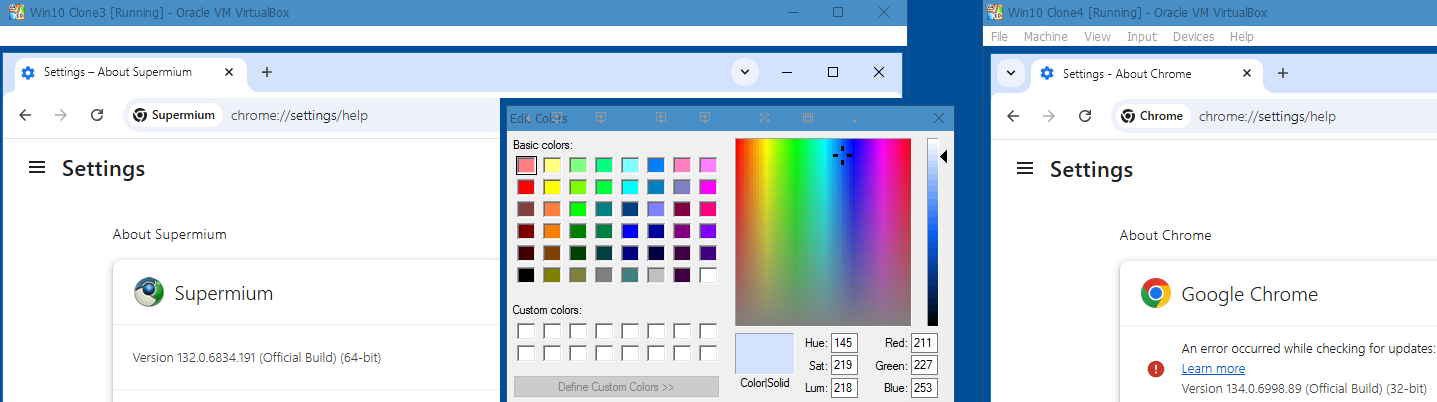This screenshot has height=402, width=1437.
Task: Click the Lum value field
Action: click(844, 387)
